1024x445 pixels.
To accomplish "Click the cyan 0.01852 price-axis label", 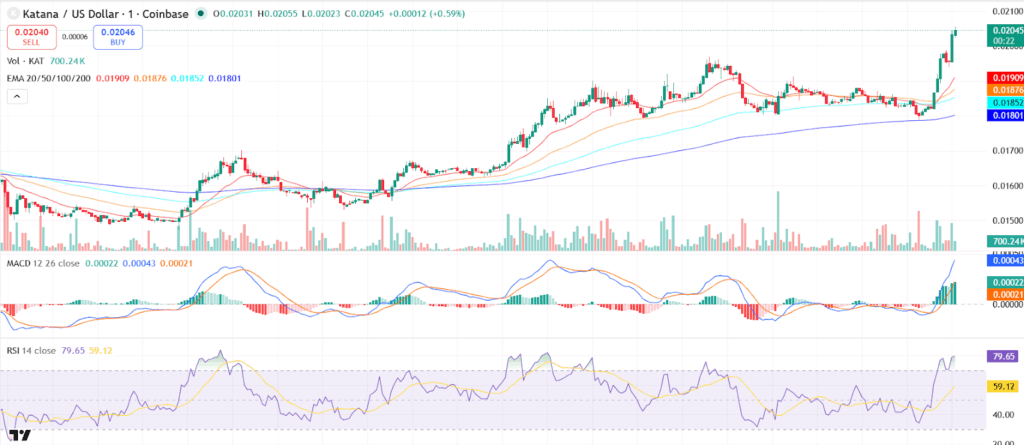I will click(1004, 103).
